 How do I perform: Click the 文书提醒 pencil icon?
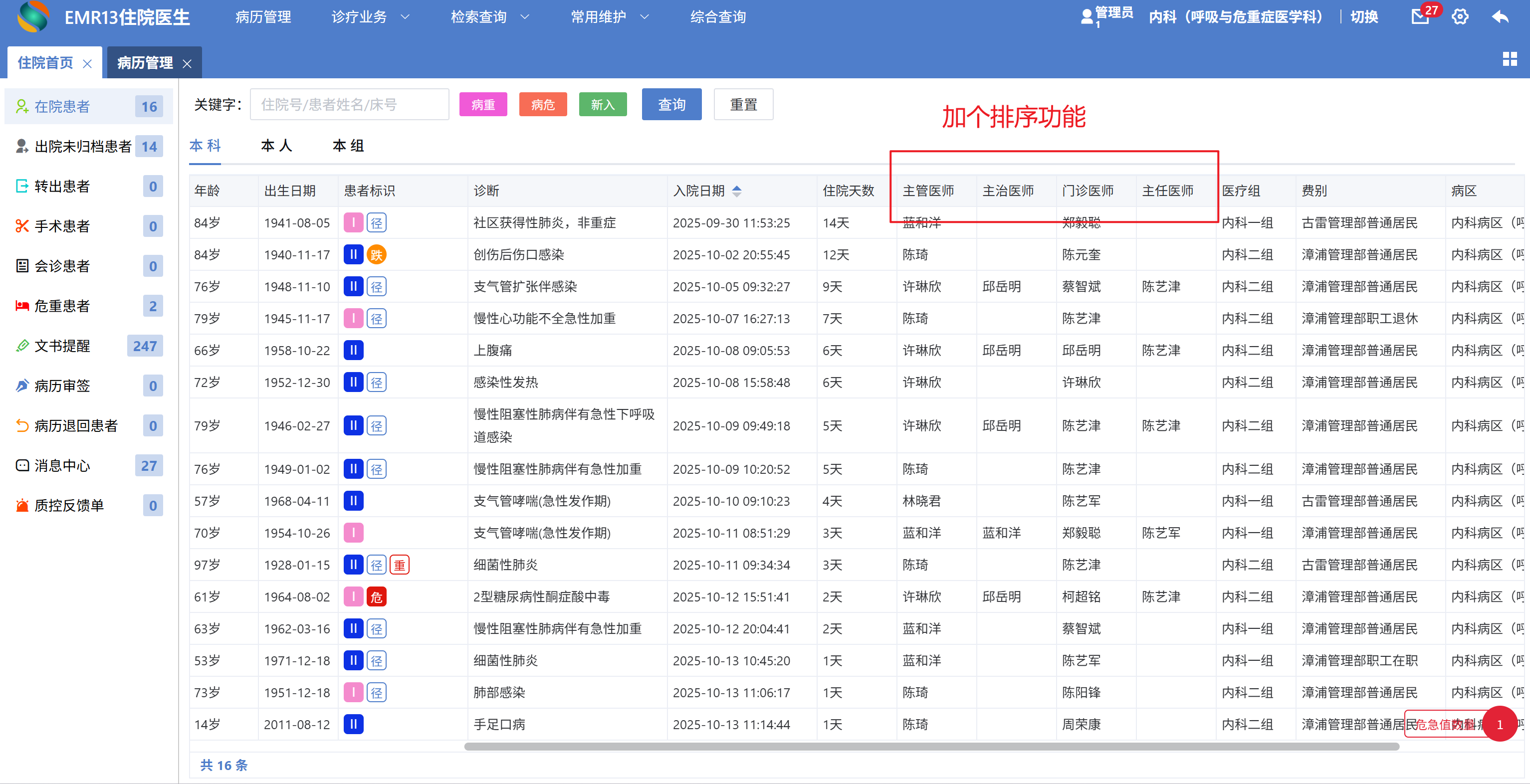tap(22, 346)
